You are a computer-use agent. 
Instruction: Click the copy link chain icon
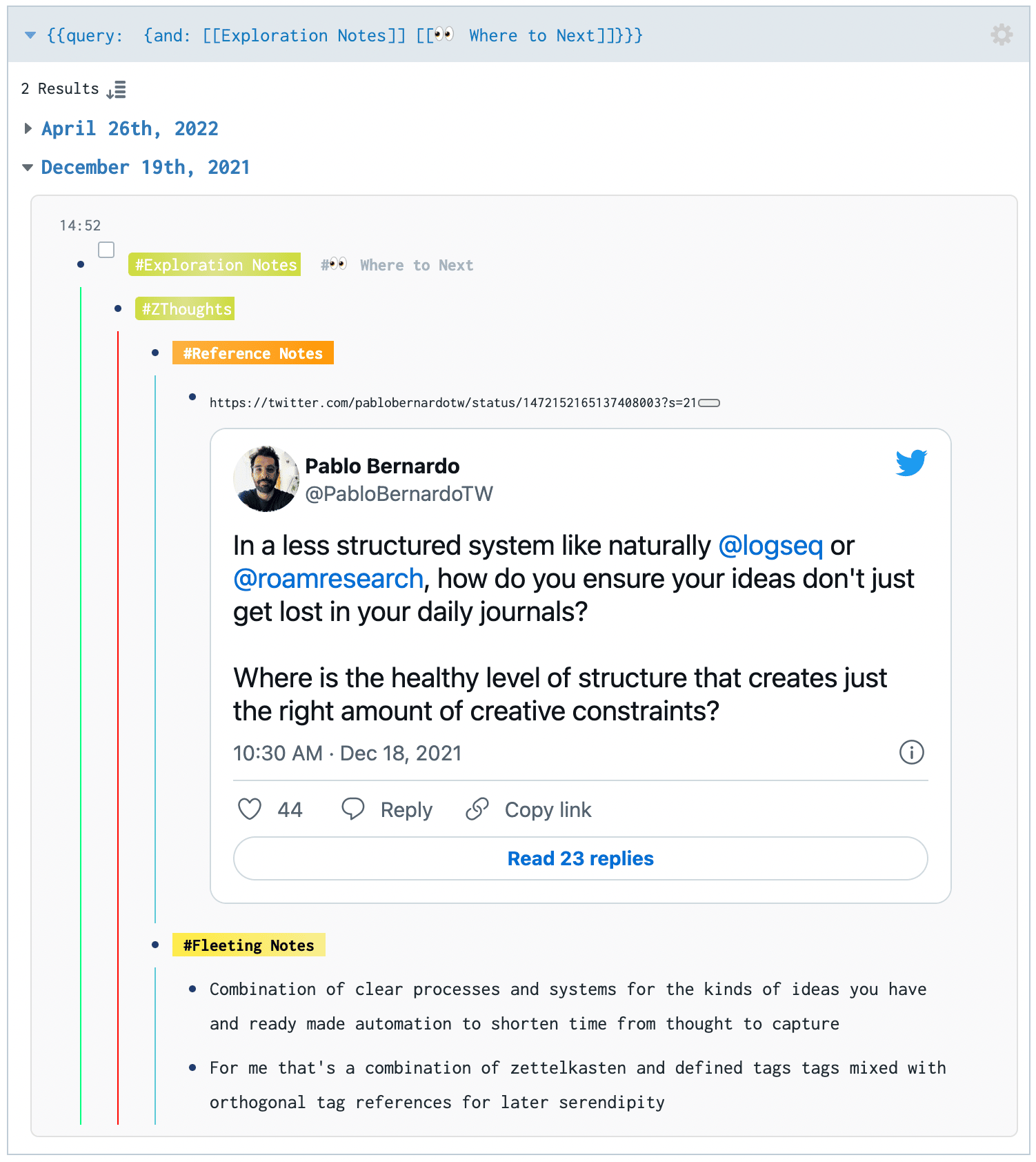point(477,809)
